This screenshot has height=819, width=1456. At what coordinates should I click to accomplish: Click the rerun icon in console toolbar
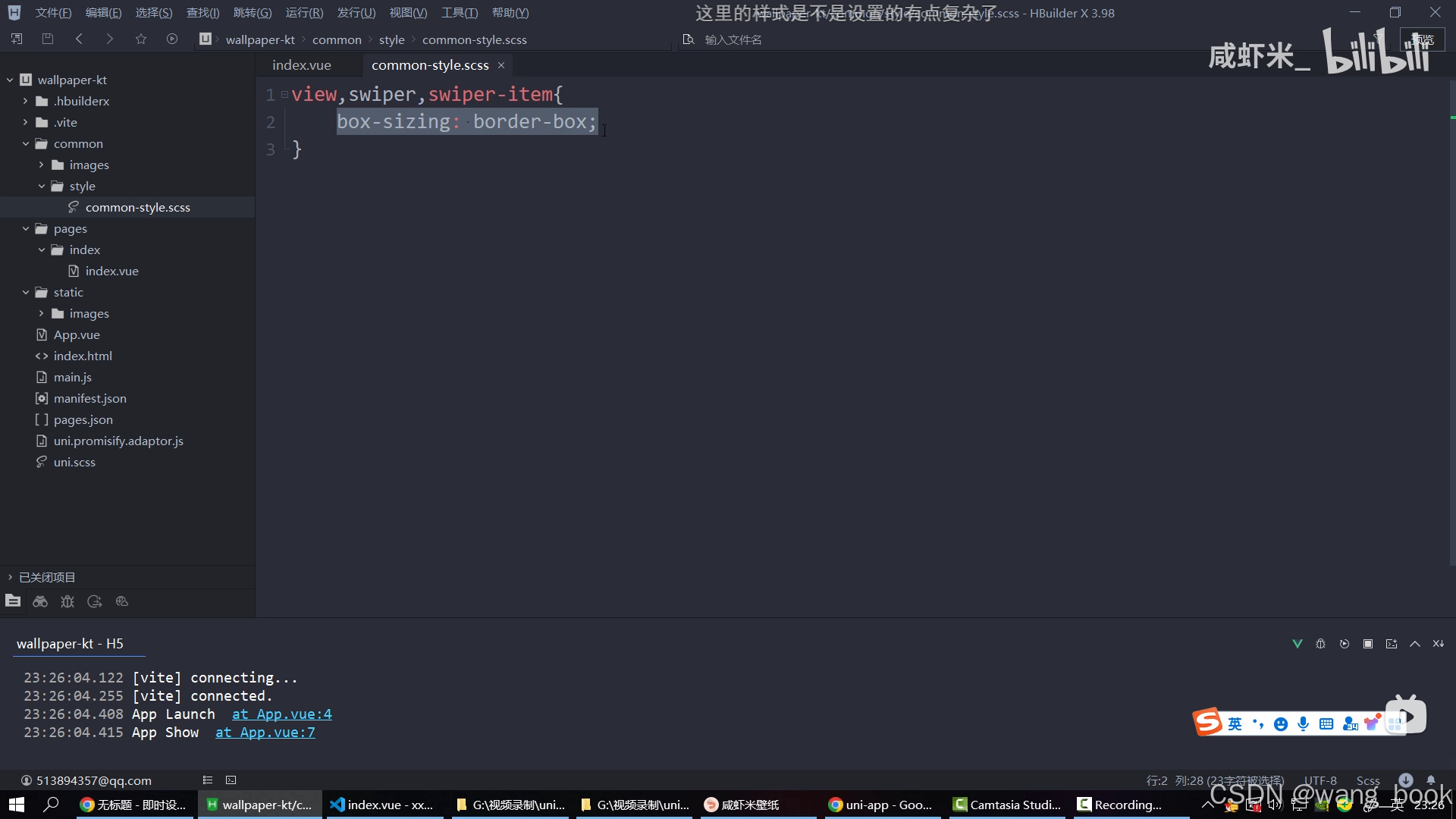click(1345, 644)
